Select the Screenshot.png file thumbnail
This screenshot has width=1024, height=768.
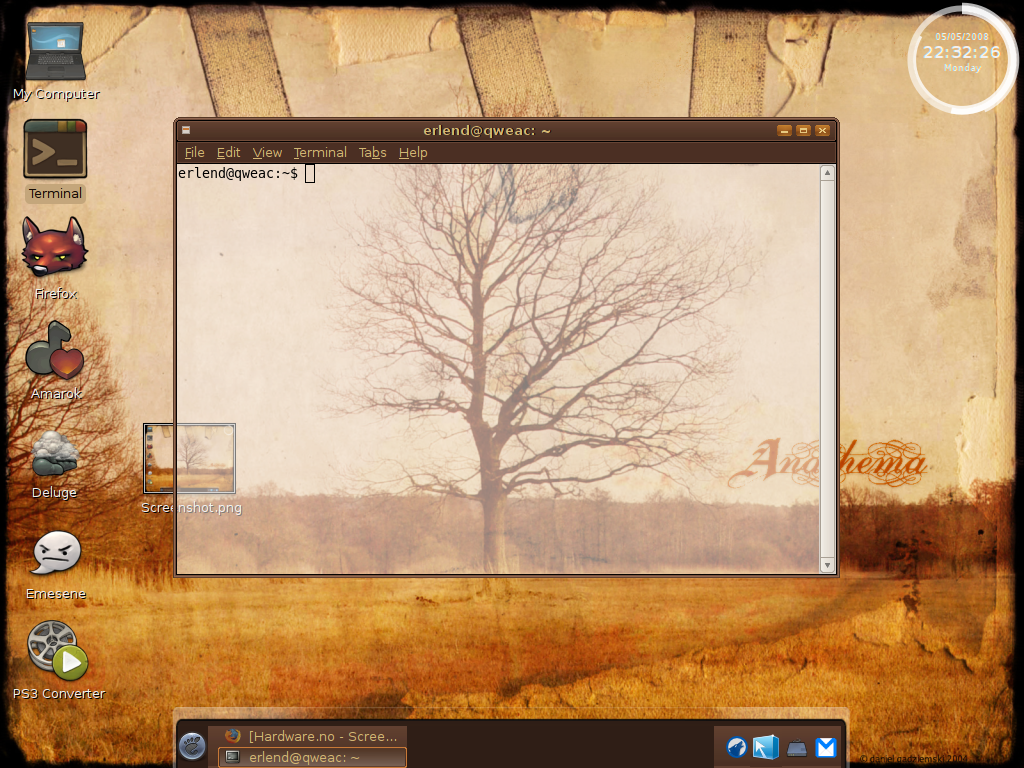(x=189, y=458)
